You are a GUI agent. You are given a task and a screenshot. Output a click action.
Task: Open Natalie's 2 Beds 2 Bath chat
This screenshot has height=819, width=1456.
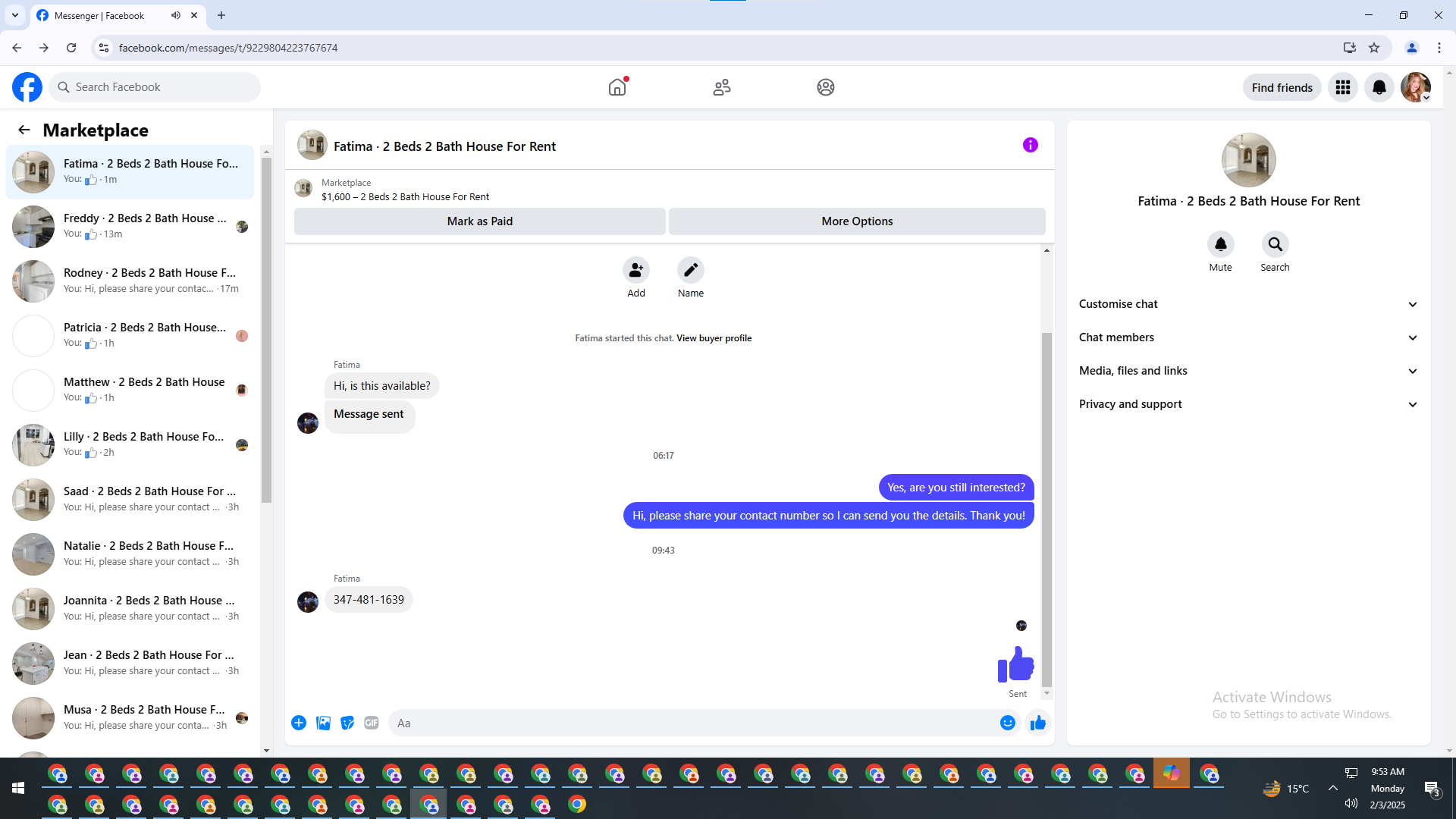click(130, 554)
